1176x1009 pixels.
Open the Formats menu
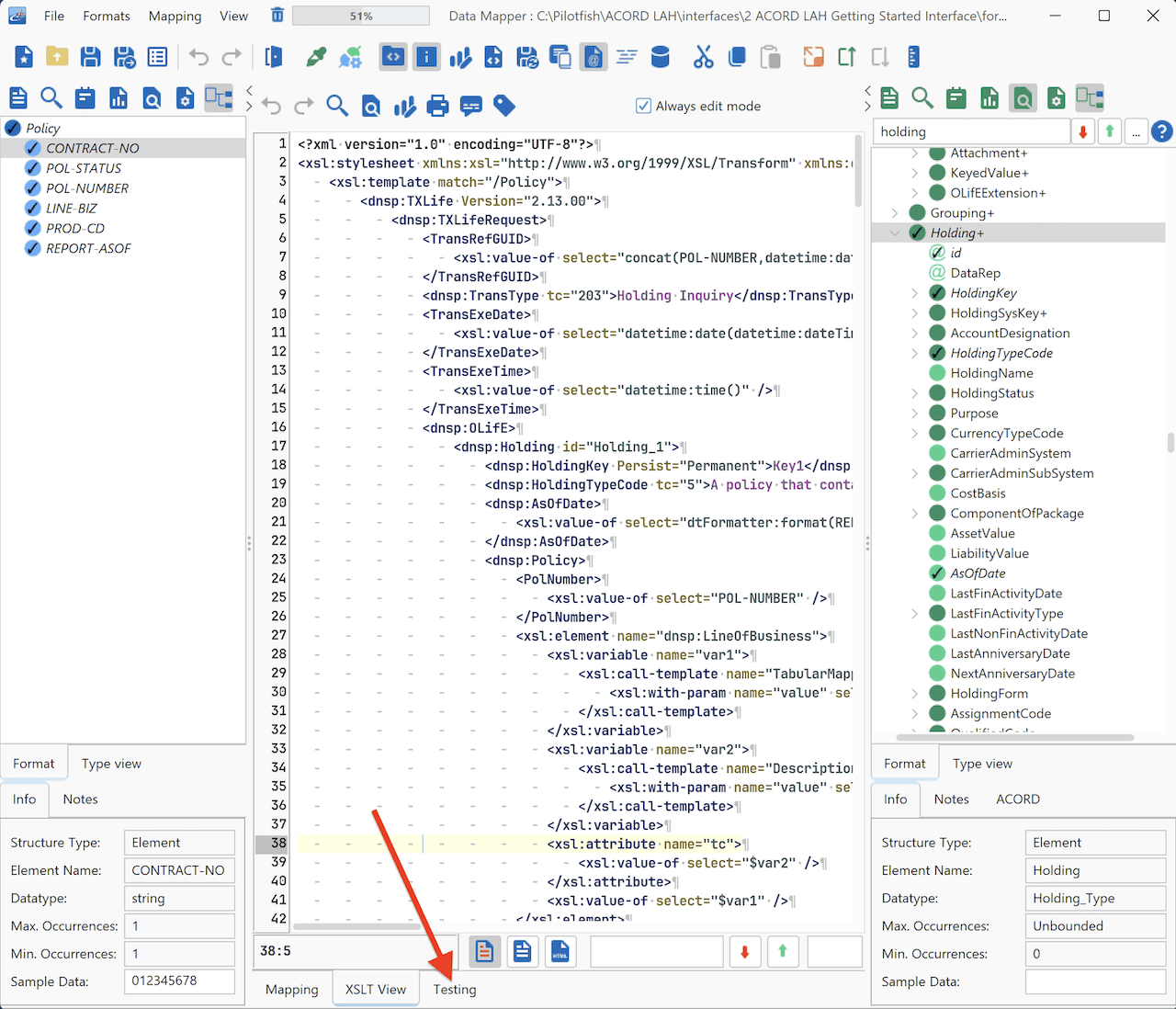107,16
